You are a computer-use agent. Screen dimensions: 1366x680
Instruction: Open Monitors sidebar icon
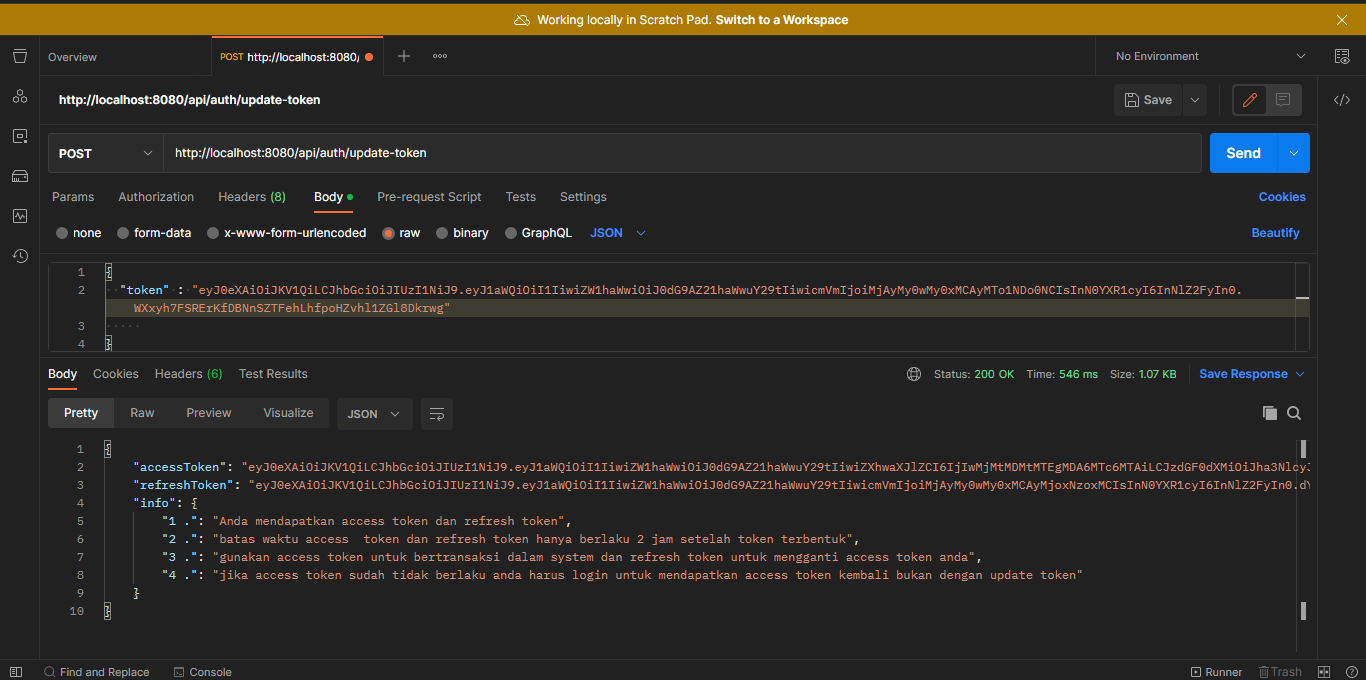20,216
